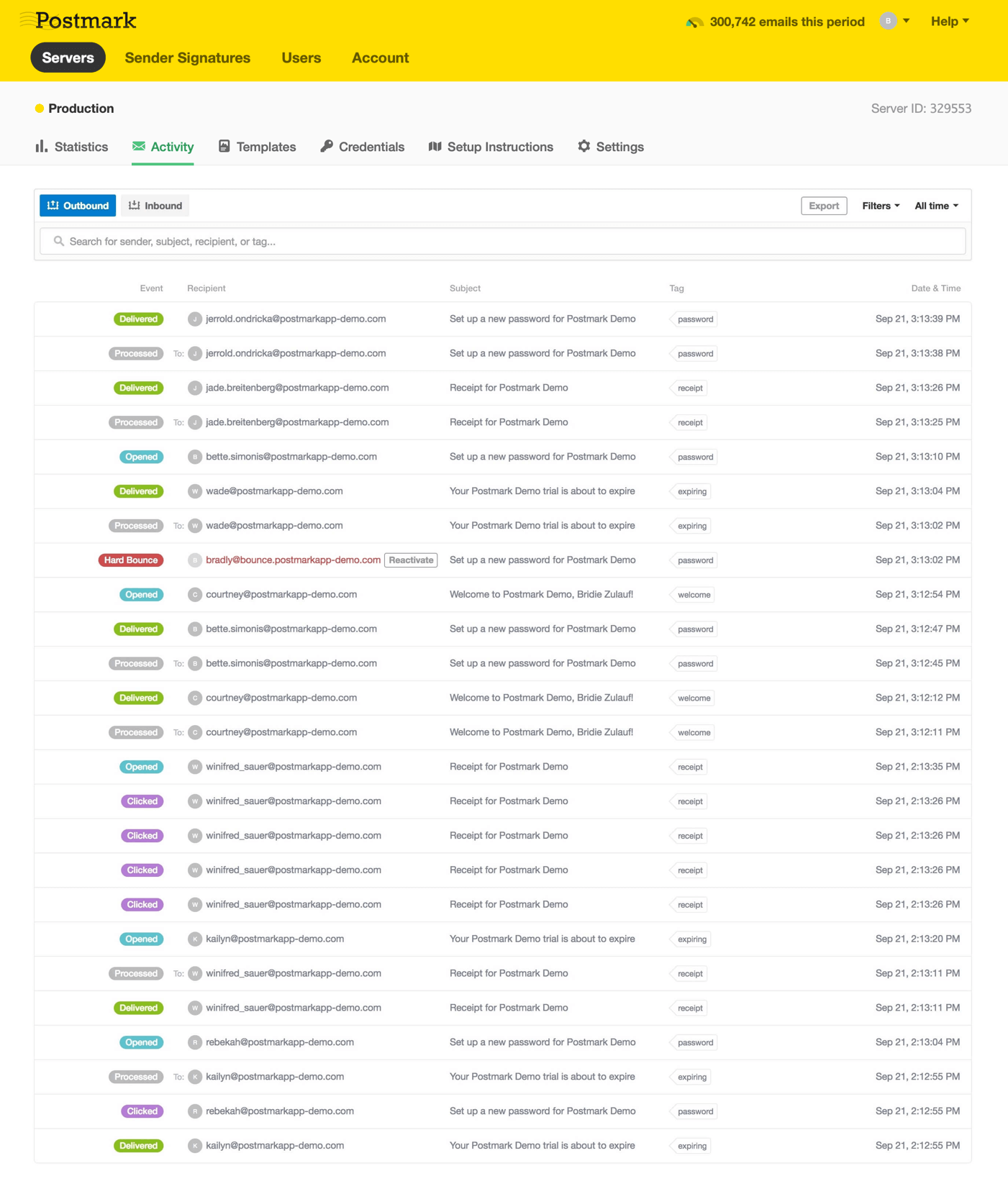Click kailyn avatar in Opened 2:13:20 row
This screenshot has height=1194, width=1008.
point(195,939)
